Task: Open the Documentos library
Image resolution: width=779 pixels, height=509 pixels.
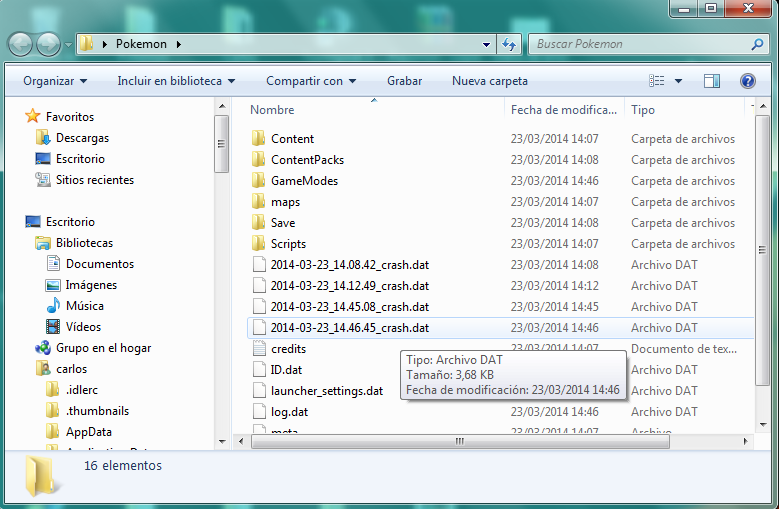Action: 100,264
